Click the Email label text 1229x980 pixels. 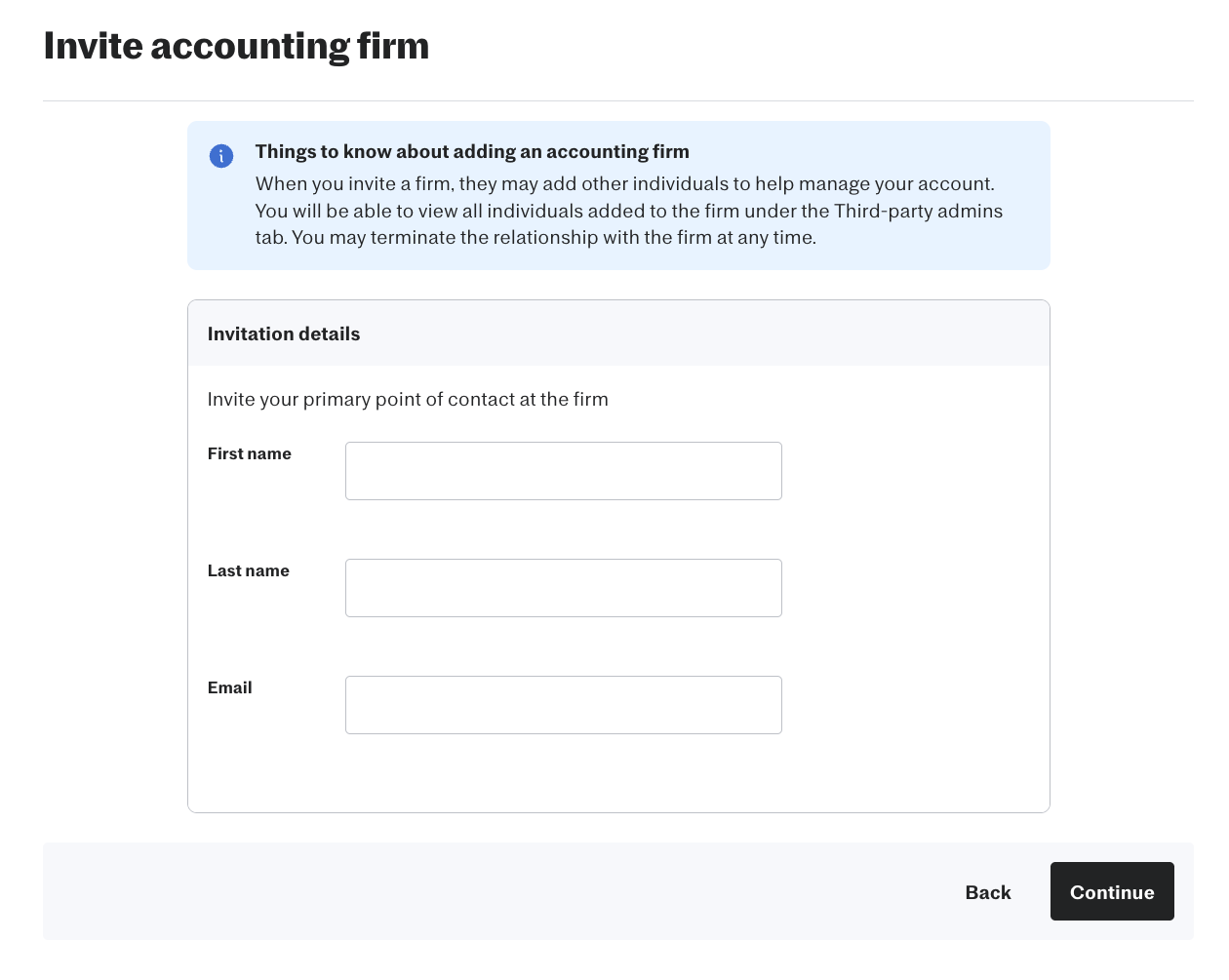click(229, 687)
